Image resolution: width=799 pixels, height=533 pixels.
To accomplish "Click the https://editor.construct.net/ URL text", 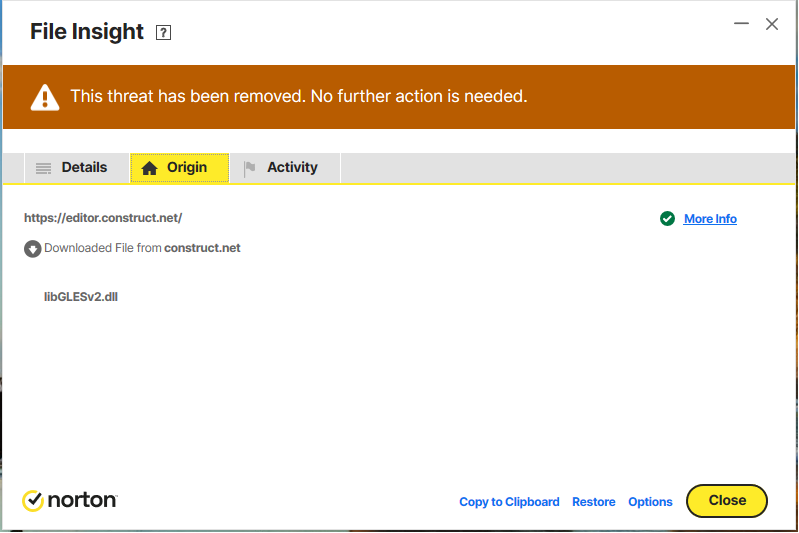I will click(x=103, y=218).
